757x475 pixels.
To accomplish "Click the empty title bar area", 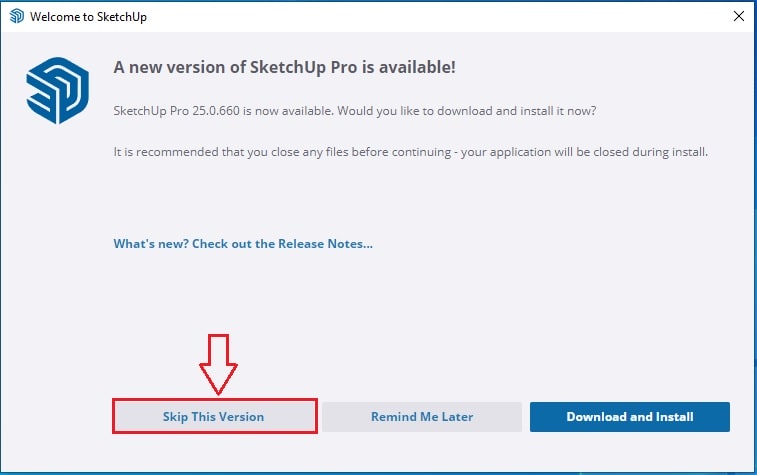I will pos(435,16).
